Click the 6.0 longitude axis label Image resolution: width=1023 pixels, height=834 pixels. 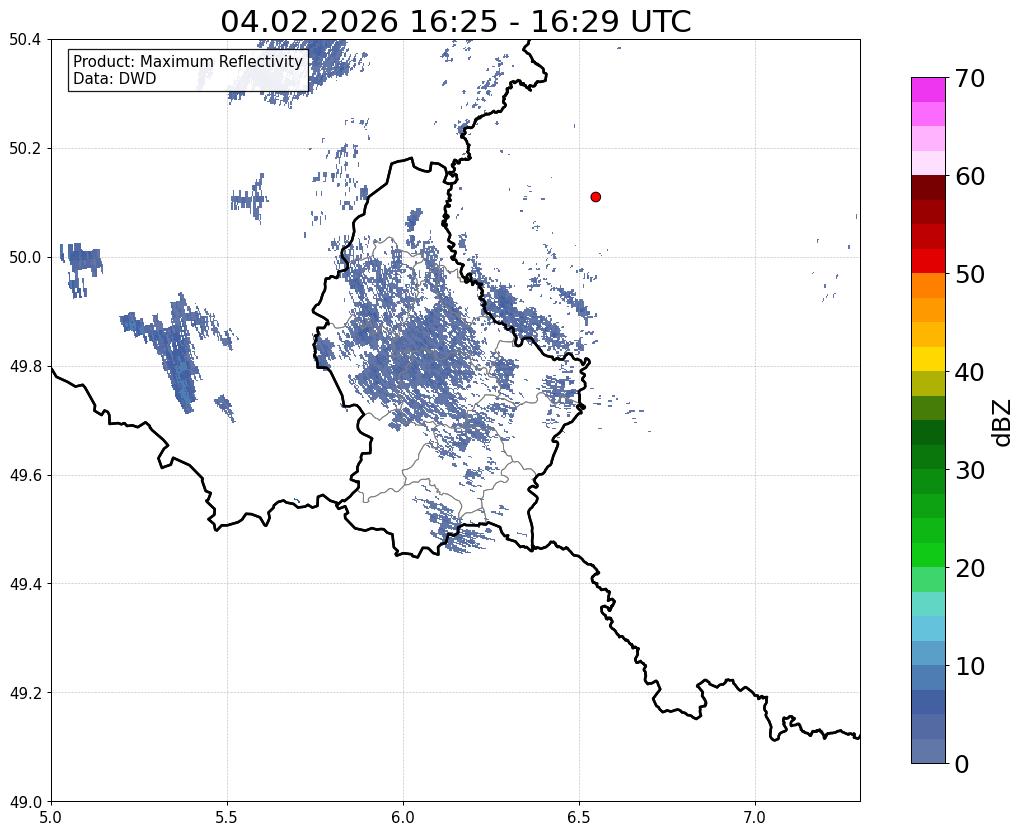403,817
